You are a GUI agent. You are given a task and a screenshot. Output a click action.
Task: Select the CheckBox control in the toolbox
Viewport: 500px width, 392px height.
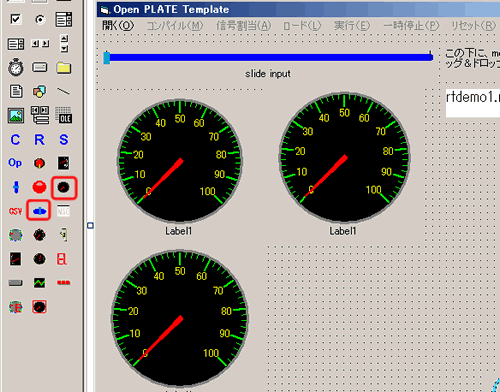pyautogui.click(x=15, y=19)
